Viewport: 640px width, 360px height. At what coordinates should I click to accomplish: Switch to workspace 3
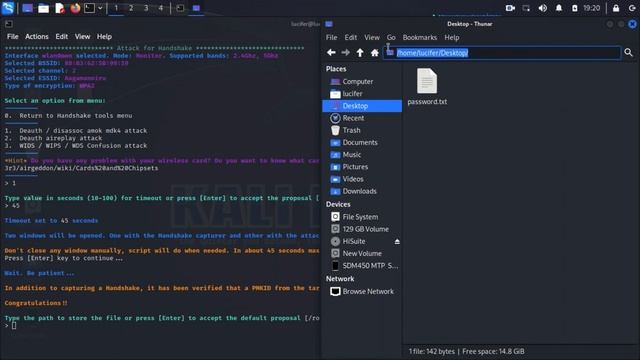coord(146,8)
